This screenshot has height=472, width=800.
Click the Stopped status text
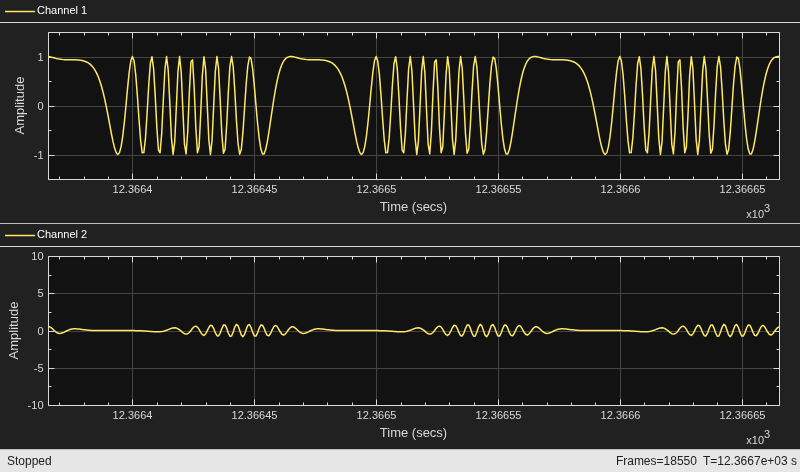(x=29, y=461)
